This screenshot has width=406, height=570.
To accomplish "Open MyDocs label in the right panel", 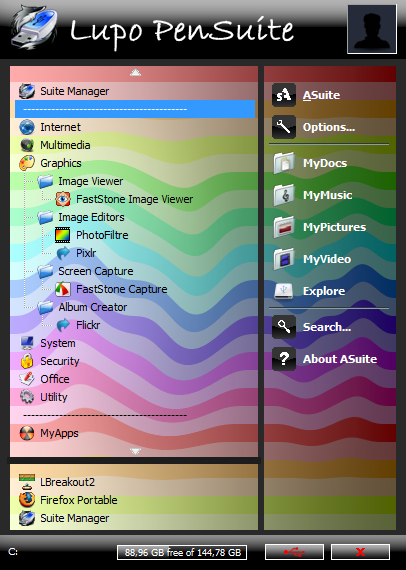I will coord(325,163).
